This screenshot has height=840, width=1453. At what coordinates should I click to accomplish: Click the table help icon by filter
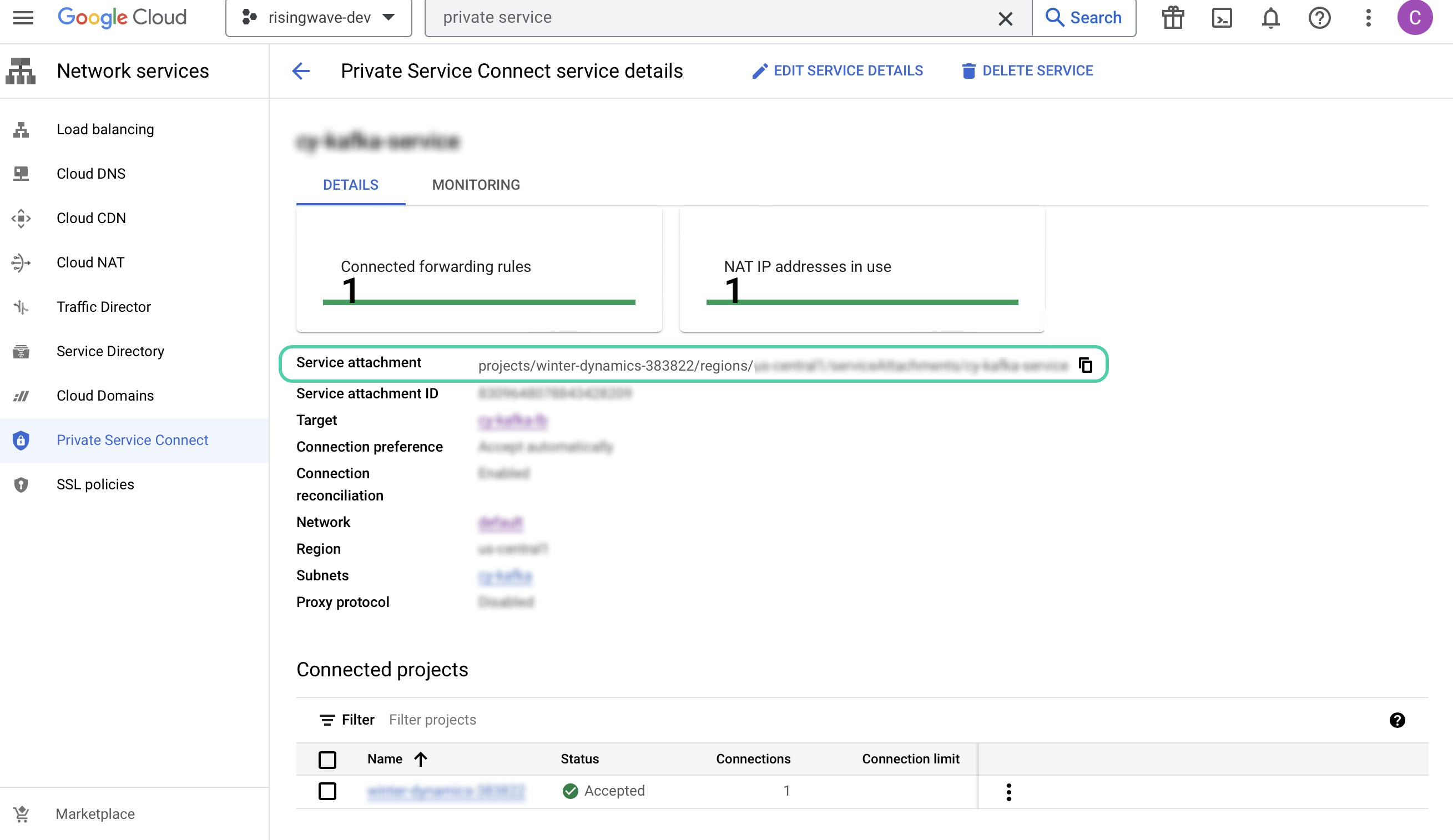(1397, 720)
